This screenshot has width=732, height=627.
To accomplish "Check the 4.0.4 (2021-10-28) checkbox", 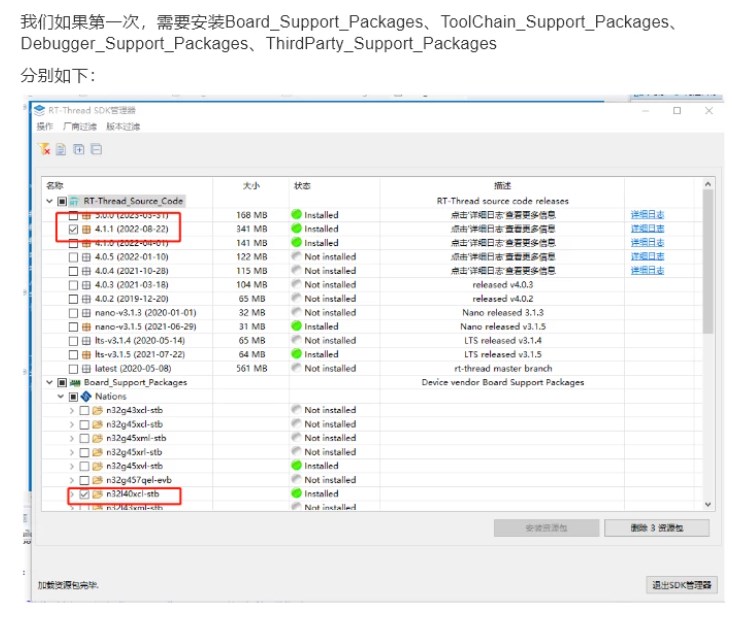I will tap(73, 271).
